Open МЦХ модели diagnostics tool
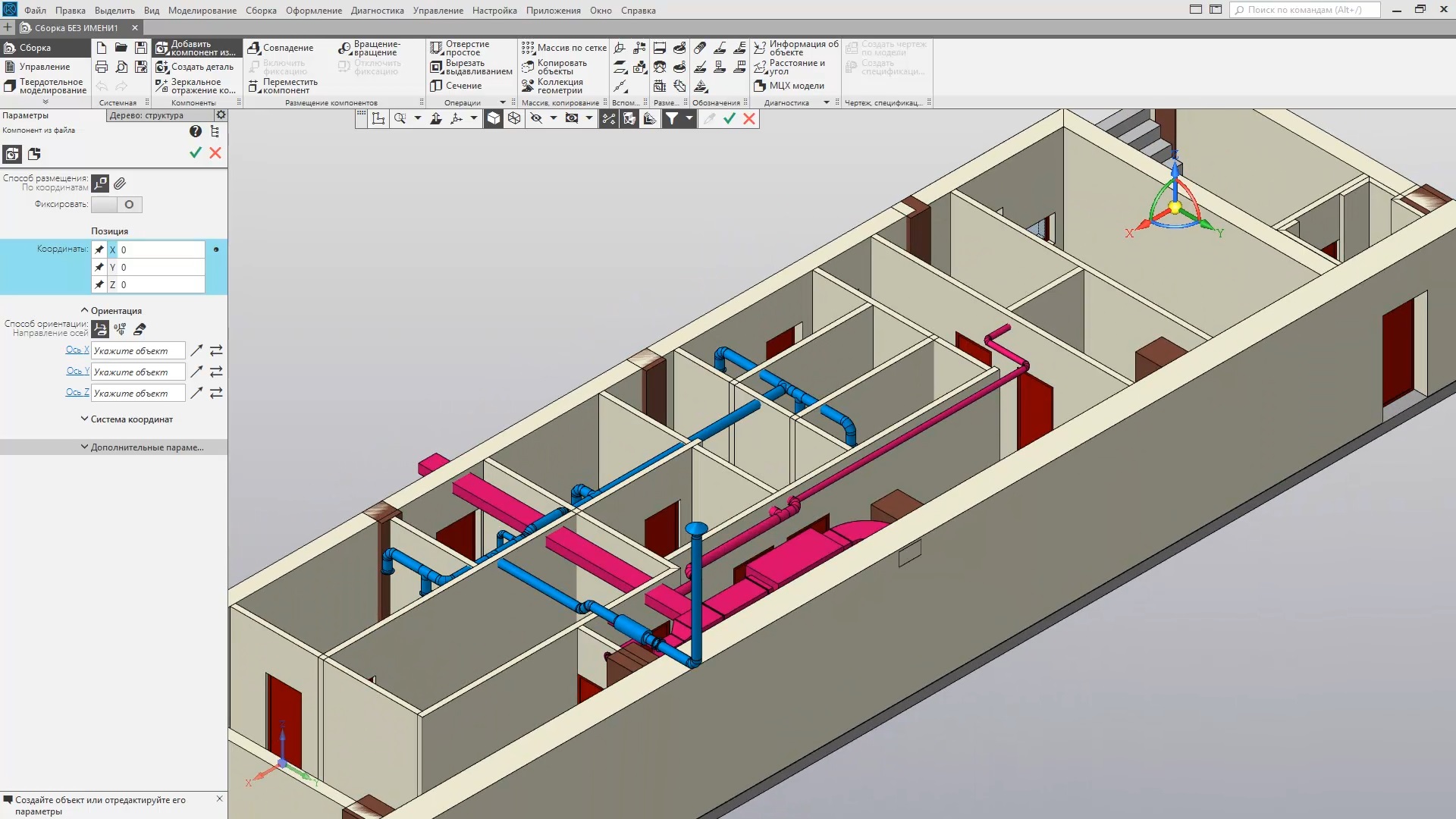 789,86
